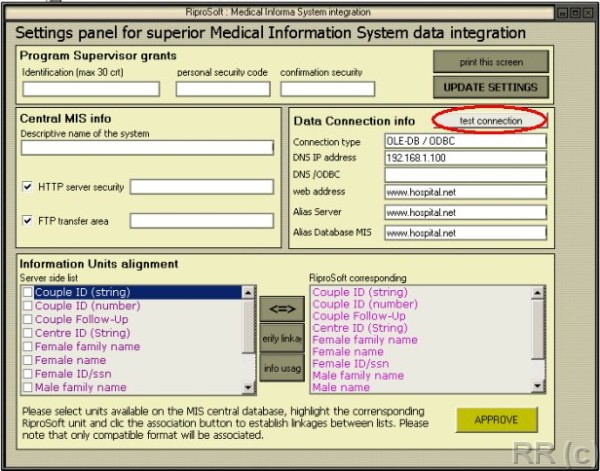The height and width of the screenshot is (471, 600).
Task: Close the RiproSoft window
Action: [x=588, y=13]
